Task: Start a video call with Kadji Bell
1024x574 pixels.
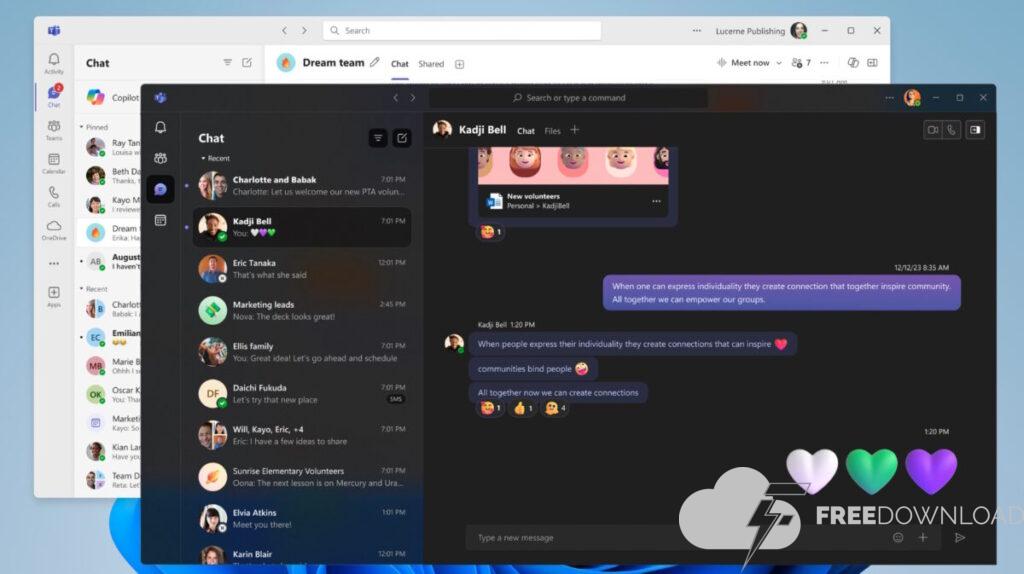Action: tap(933, 129)
